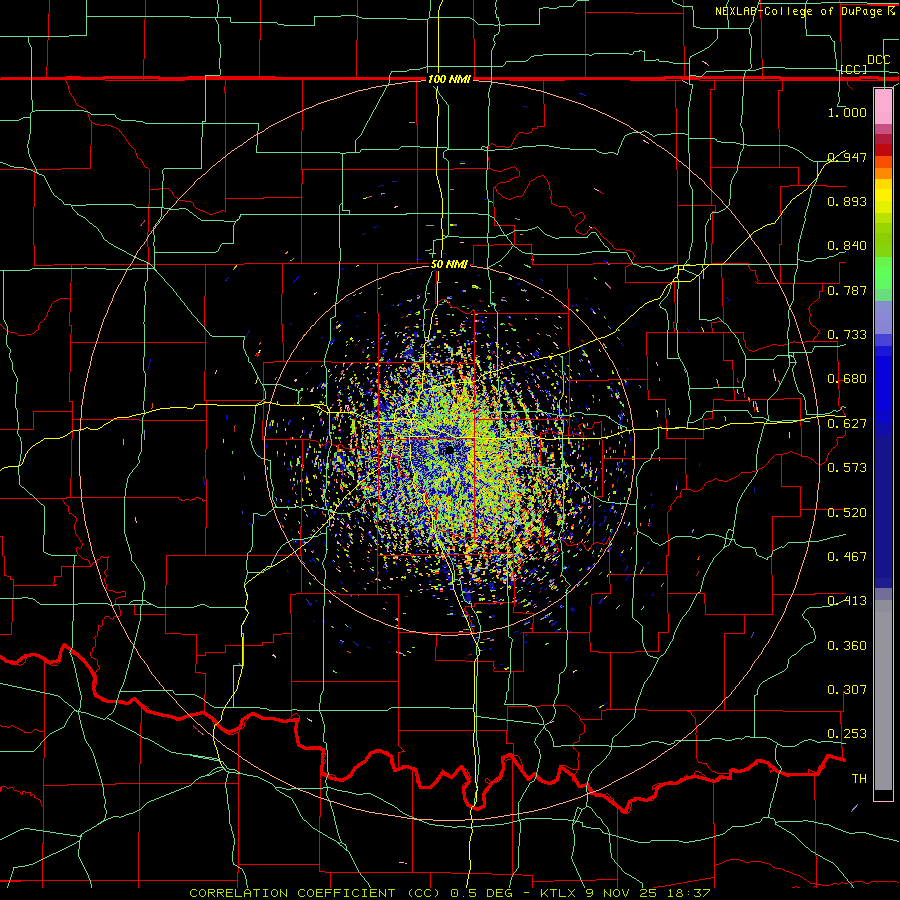The image size is (900, 900).
Task: Click the 0.733 scale value
Action: [847, 335]
